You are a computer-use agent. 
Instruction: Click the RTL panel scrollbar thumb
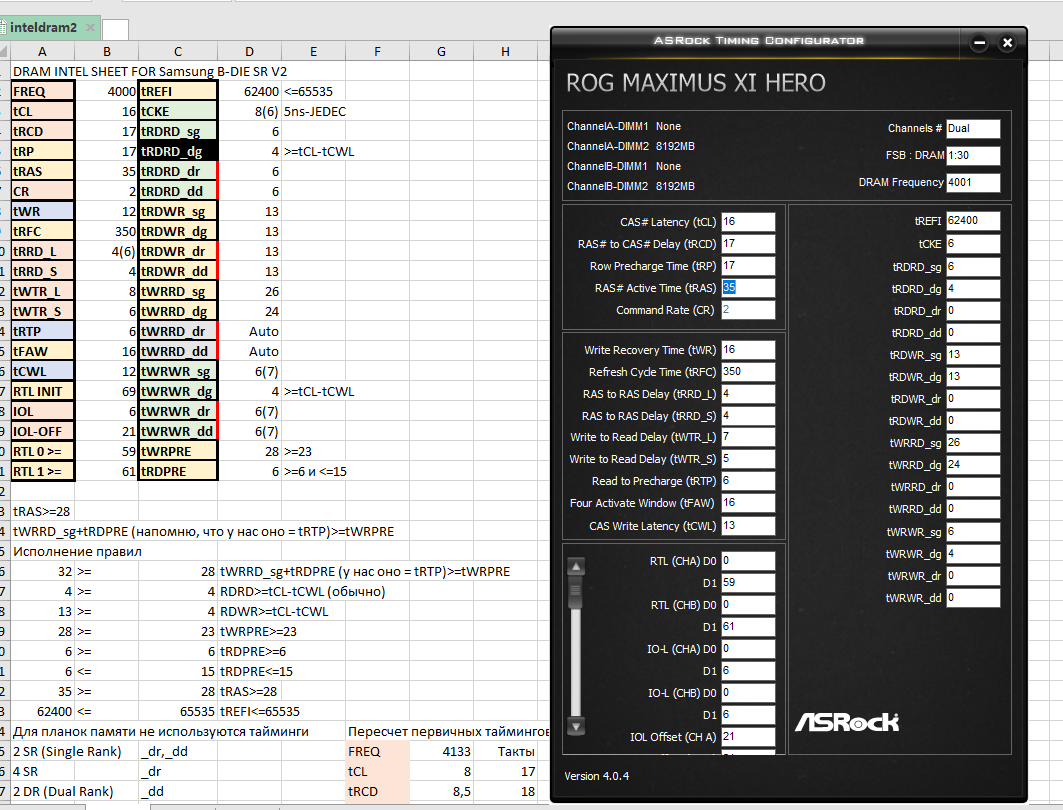click(576, 593)
